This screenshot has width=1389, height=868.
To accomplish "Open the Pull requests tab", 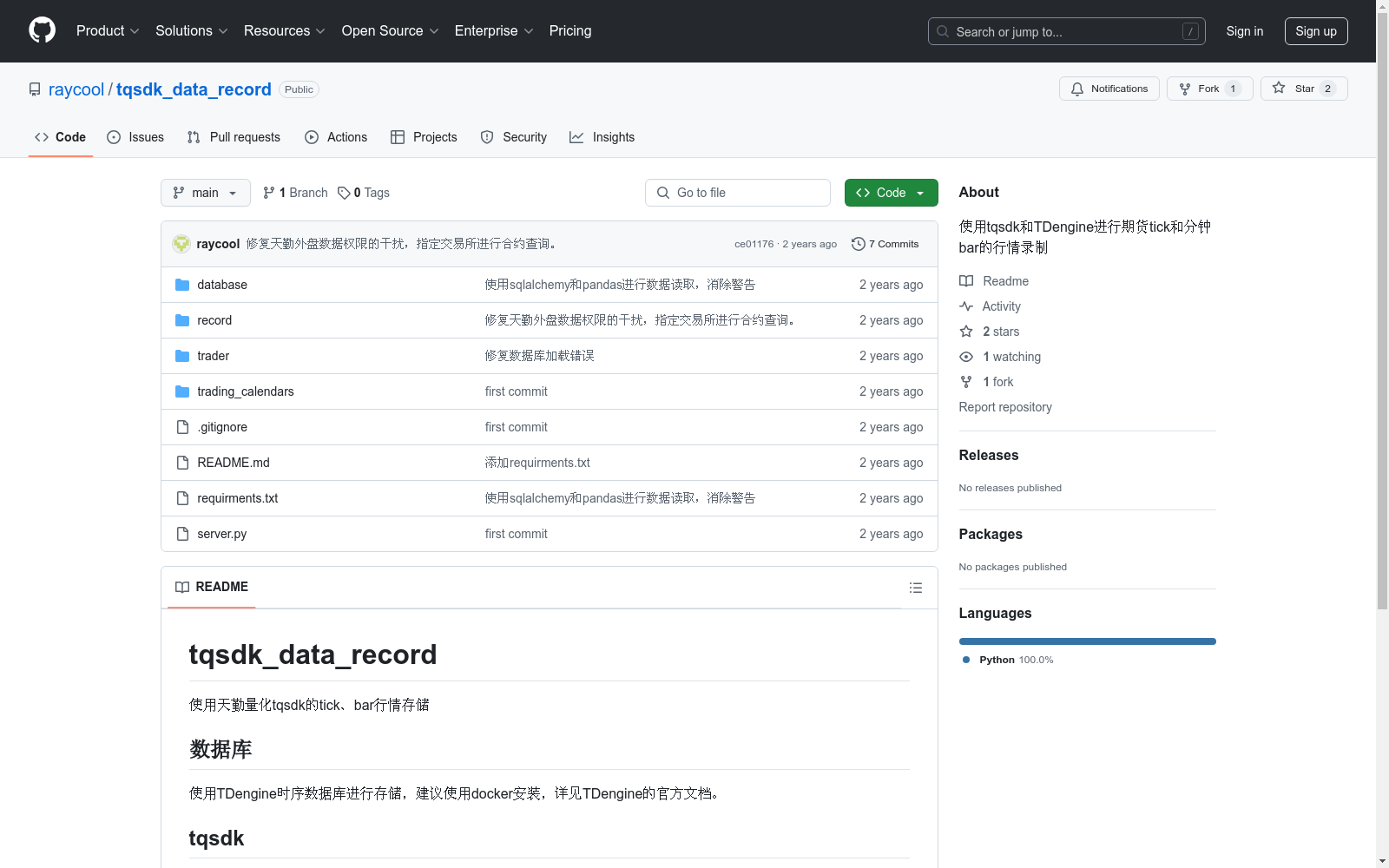I will coord(234,137).
